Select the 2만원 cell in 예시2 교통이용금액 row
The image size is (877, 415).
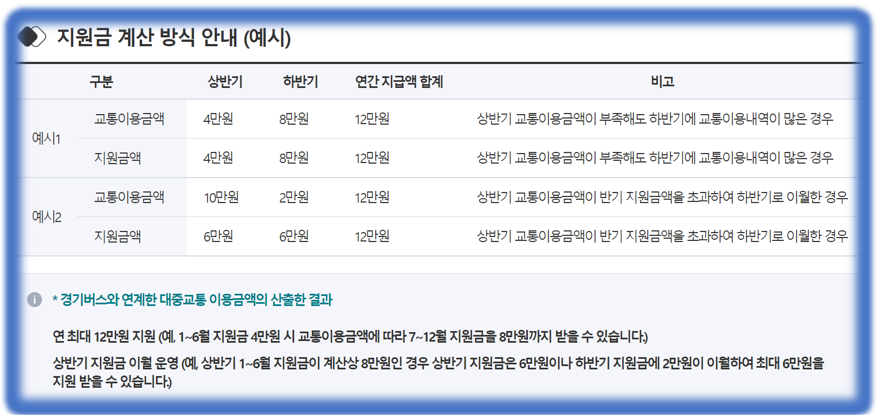tap(294, 197)
